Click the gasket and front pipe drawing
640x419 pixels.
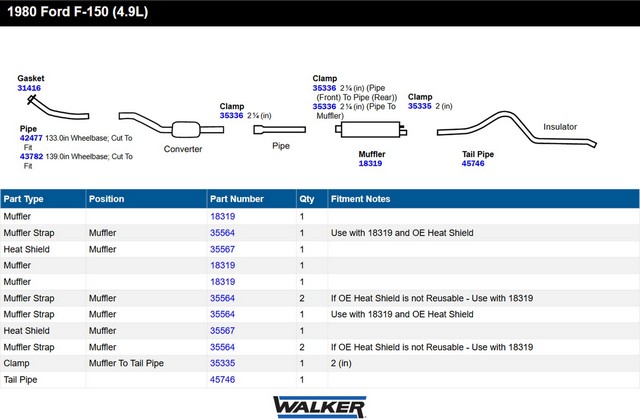click(57, 108)
